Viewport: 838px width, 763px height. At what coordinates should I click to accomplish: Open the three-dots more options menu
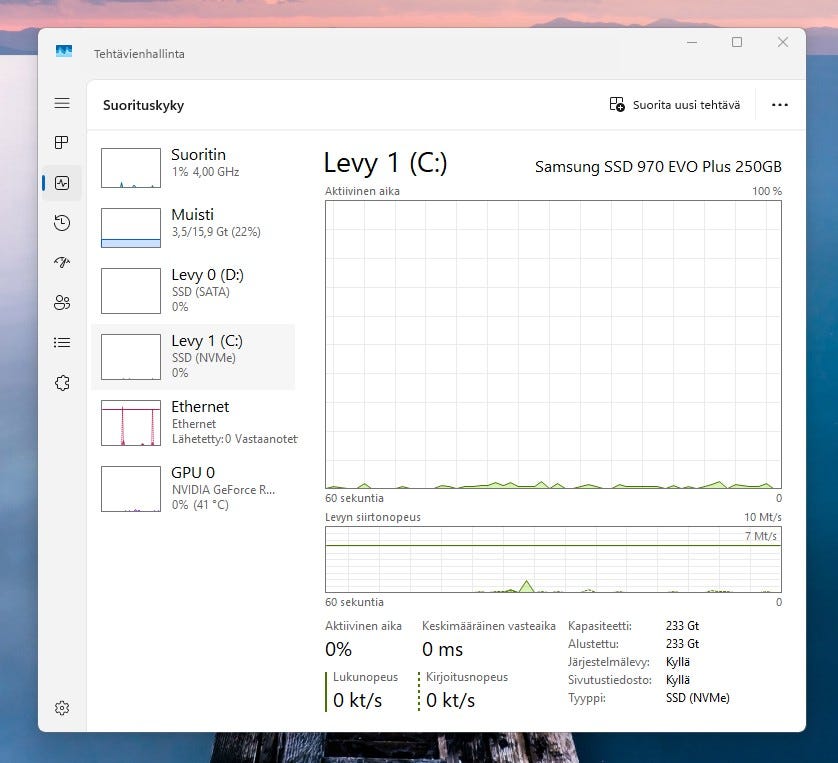coord(780,105)
